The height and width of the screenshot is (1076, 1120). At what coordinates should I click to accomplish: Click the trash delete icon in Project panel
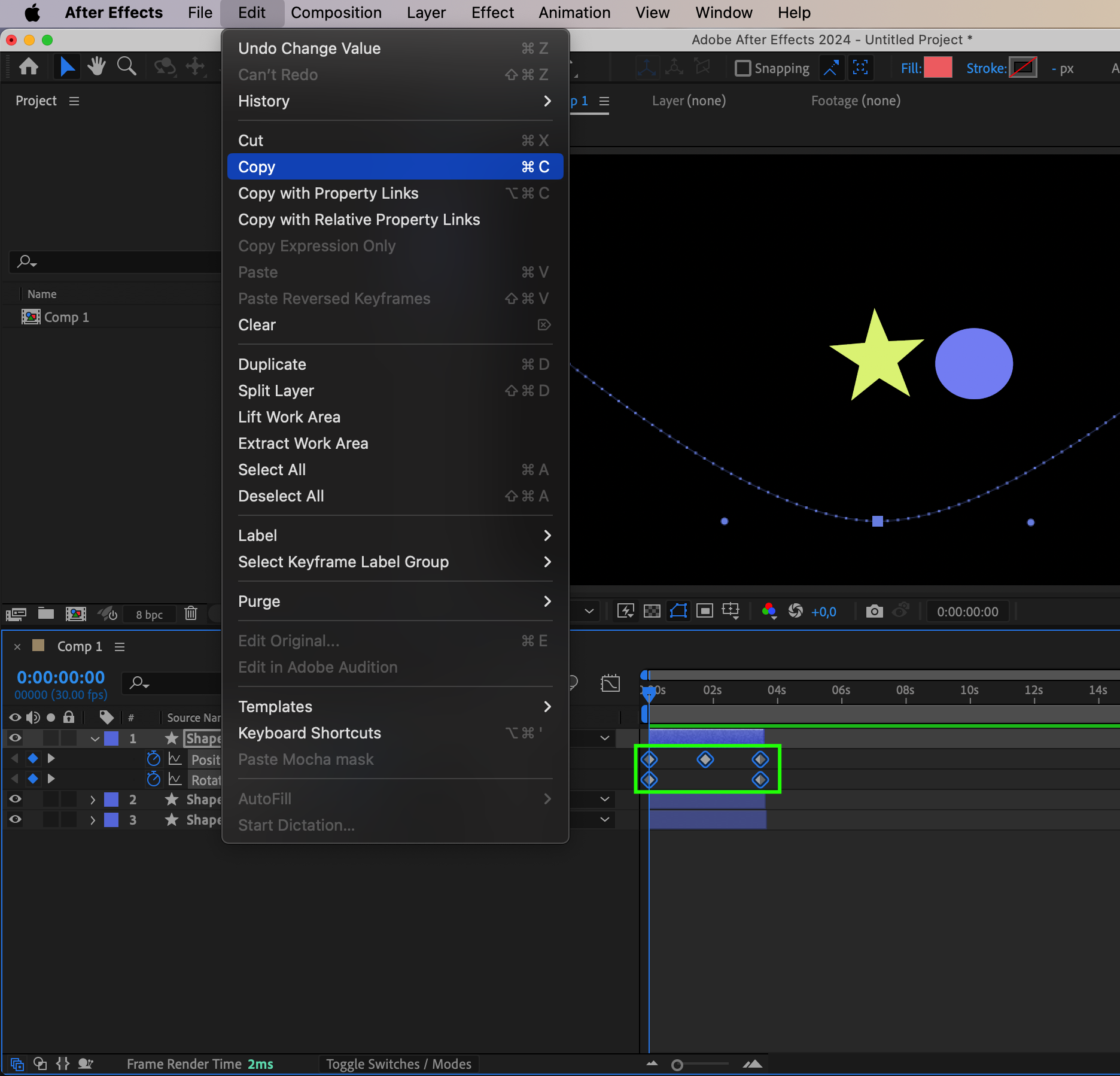click(x=191, y=613)
